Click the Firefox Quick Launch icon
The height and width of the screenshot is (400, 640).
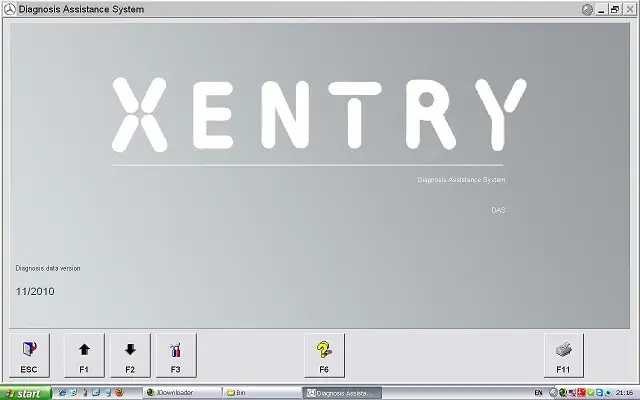click(119, 393)
